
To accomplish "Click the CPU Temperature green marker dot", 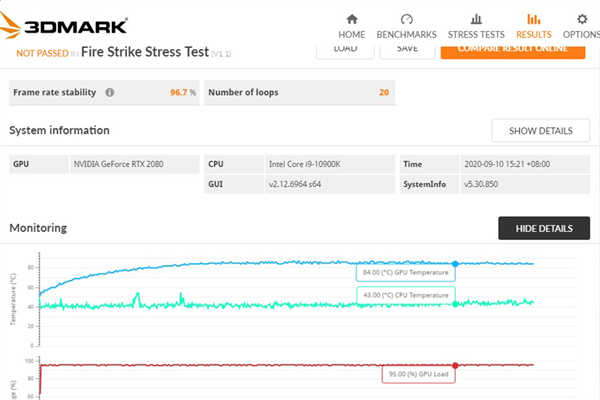I will 455,304.
